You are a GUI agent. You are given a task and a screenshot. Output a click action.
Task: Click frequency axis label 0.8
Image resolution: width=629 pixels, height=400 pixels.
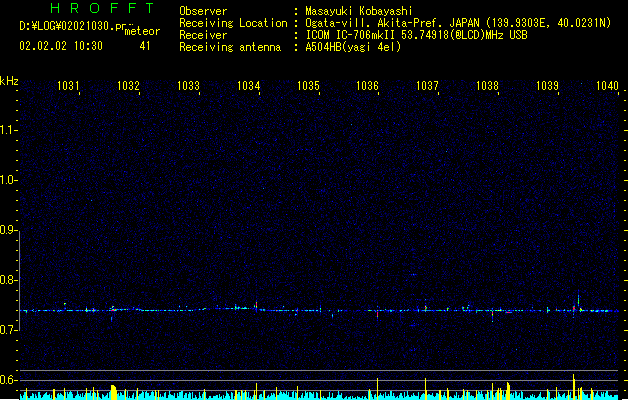tap(8, 280)
